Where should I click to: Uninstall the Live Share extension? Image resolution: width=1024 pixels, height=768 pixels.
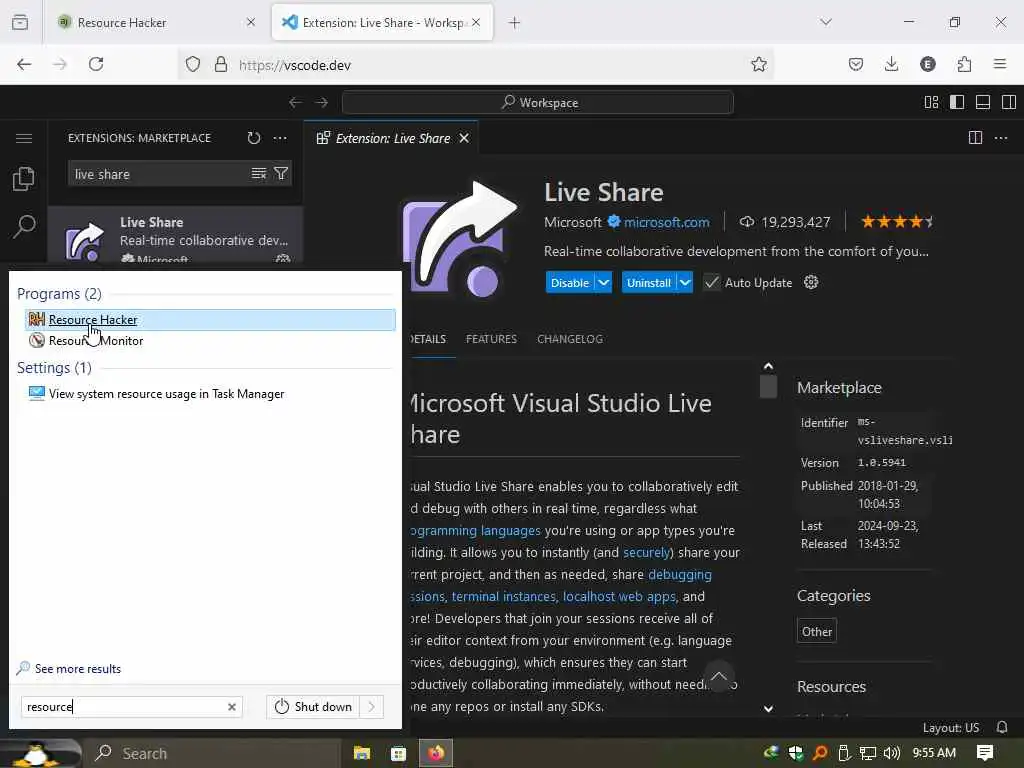pos(649,283)
